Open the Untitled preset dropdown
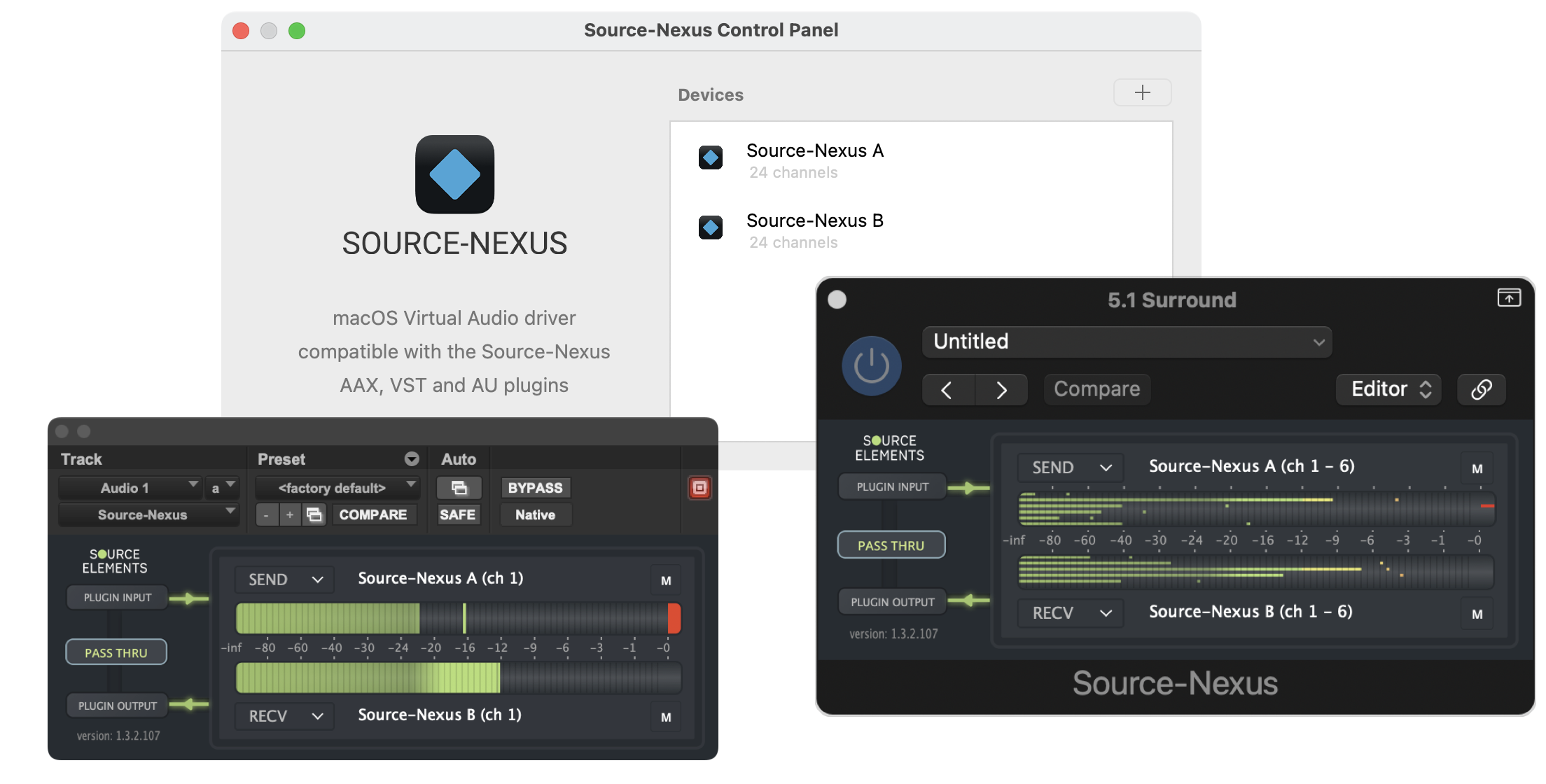The height and width of the screenshot is (784, 1546). (1127, 342)
